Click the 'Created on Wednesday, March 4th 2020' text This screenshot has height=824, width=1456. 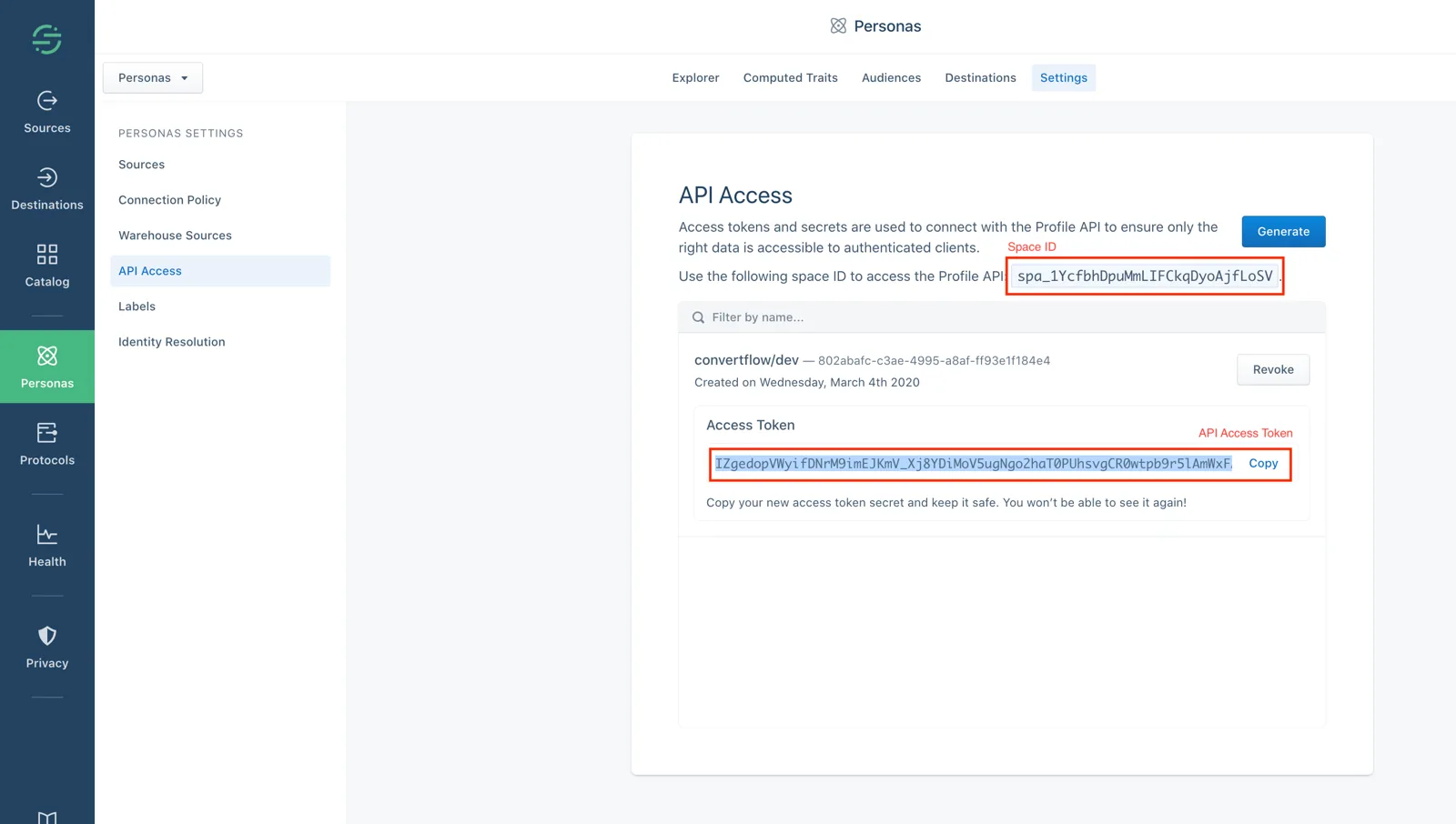[806, 382]
